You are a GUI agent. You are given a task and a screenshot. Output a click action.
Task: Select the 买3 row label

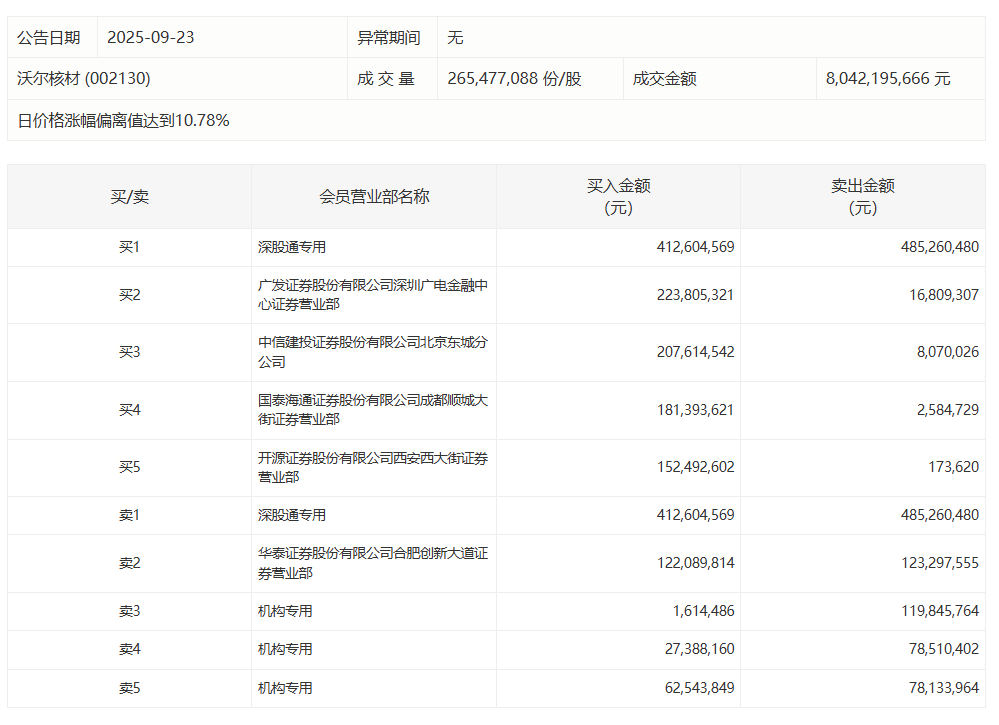point(129,352)
